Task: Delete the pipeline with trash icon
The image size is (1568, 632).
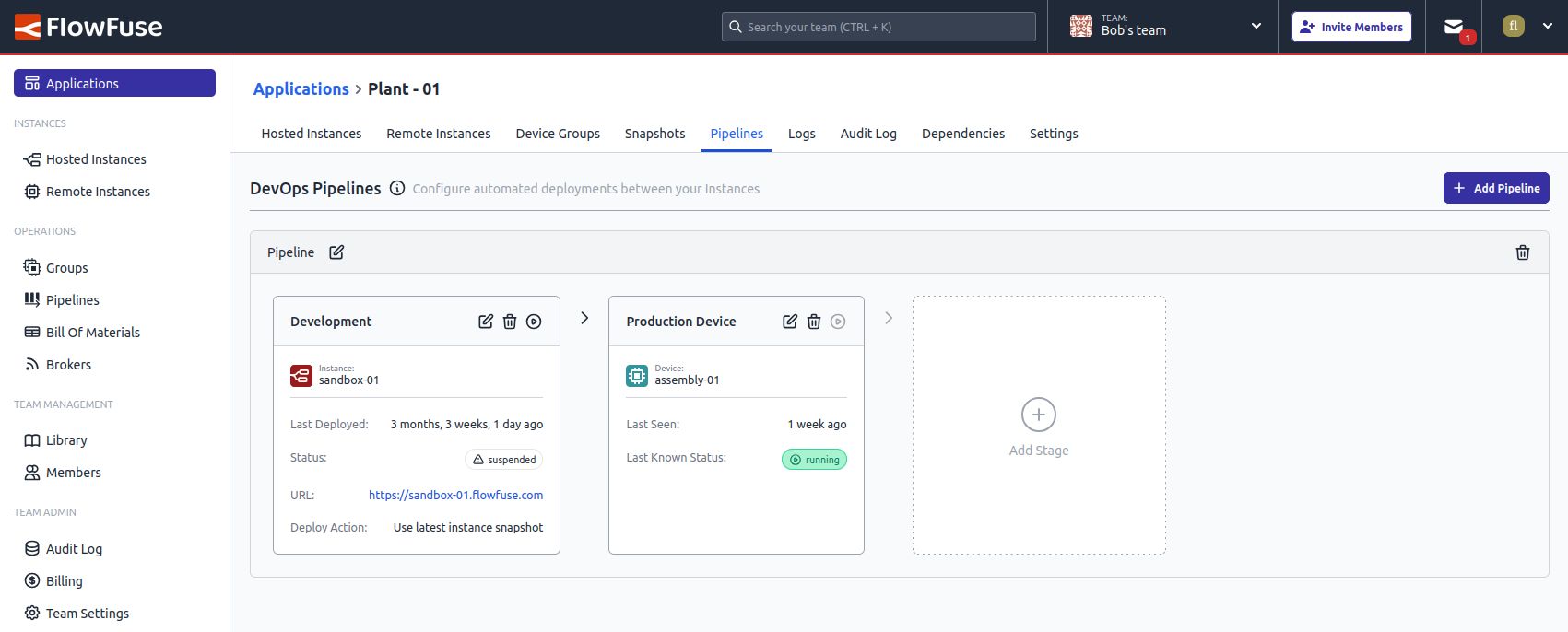Action: 1523,252
